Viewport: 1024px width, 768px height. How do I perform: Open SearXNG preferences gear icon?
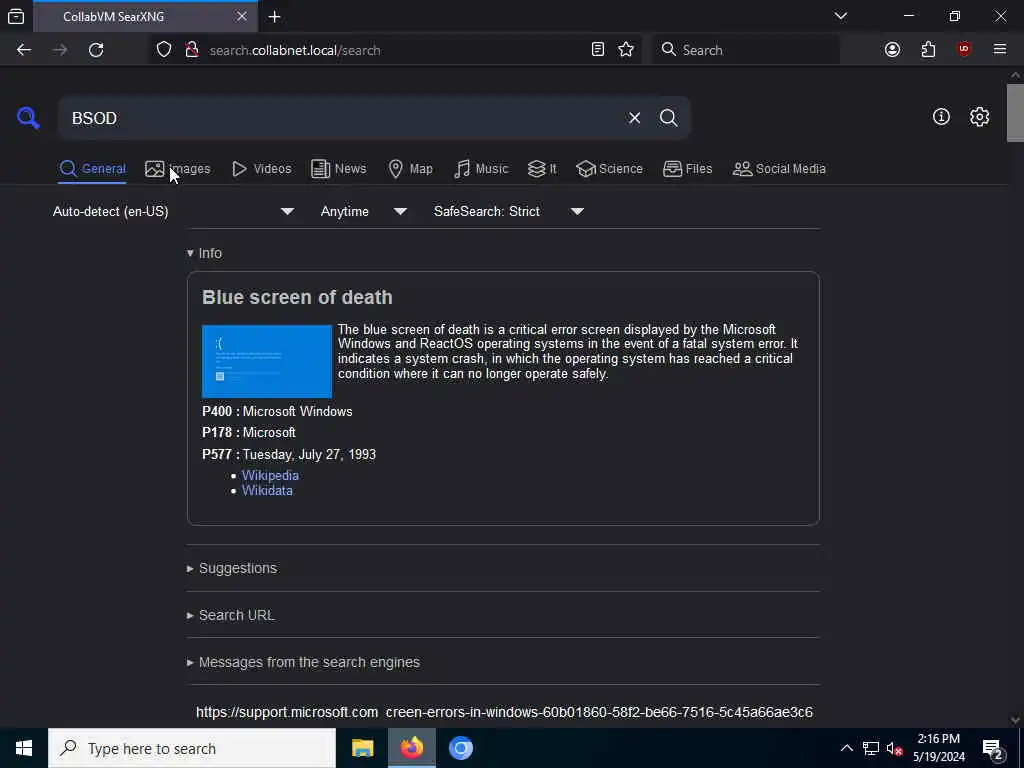(979, 117)
